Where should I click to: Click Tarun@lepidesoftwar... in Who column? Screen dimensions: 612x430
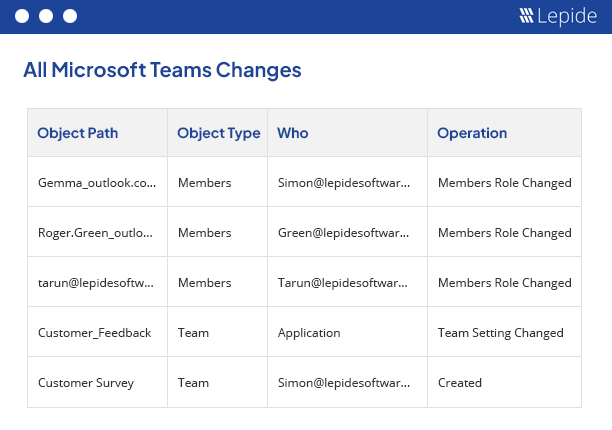coord(343,283)
